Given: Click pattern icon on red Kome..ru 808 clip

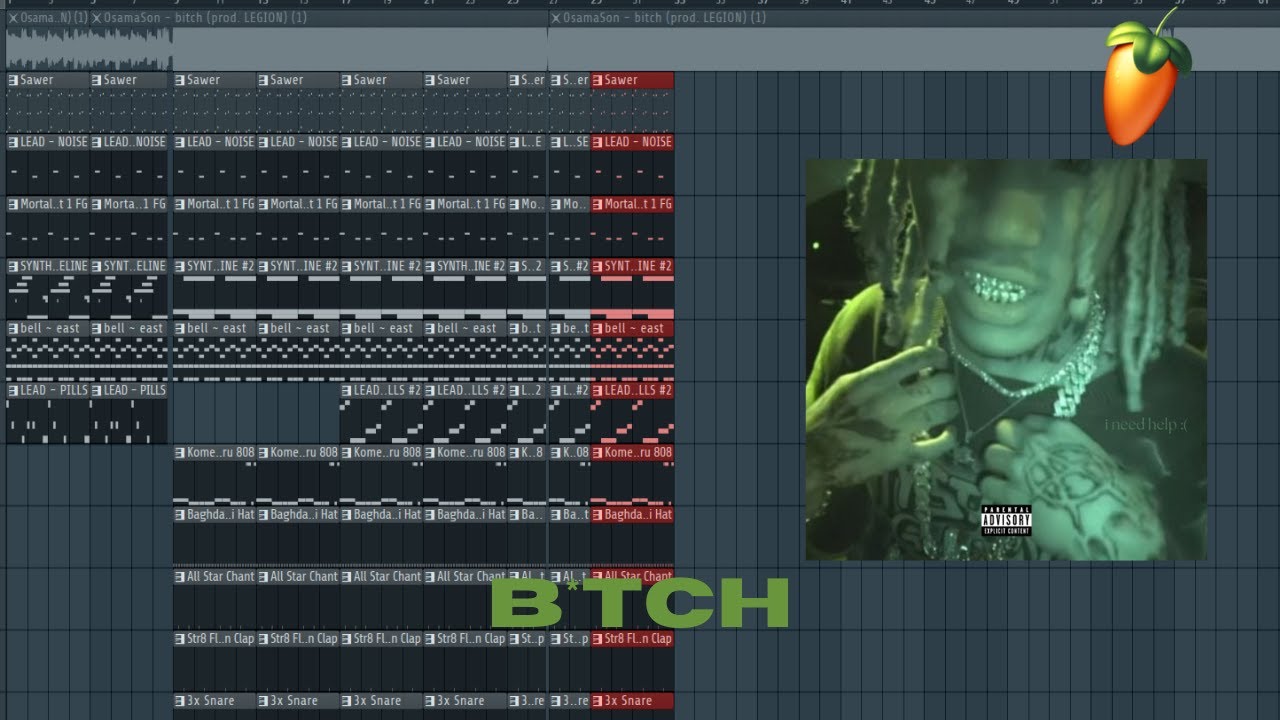Looking at the screenshot, I should click(597, 452).
